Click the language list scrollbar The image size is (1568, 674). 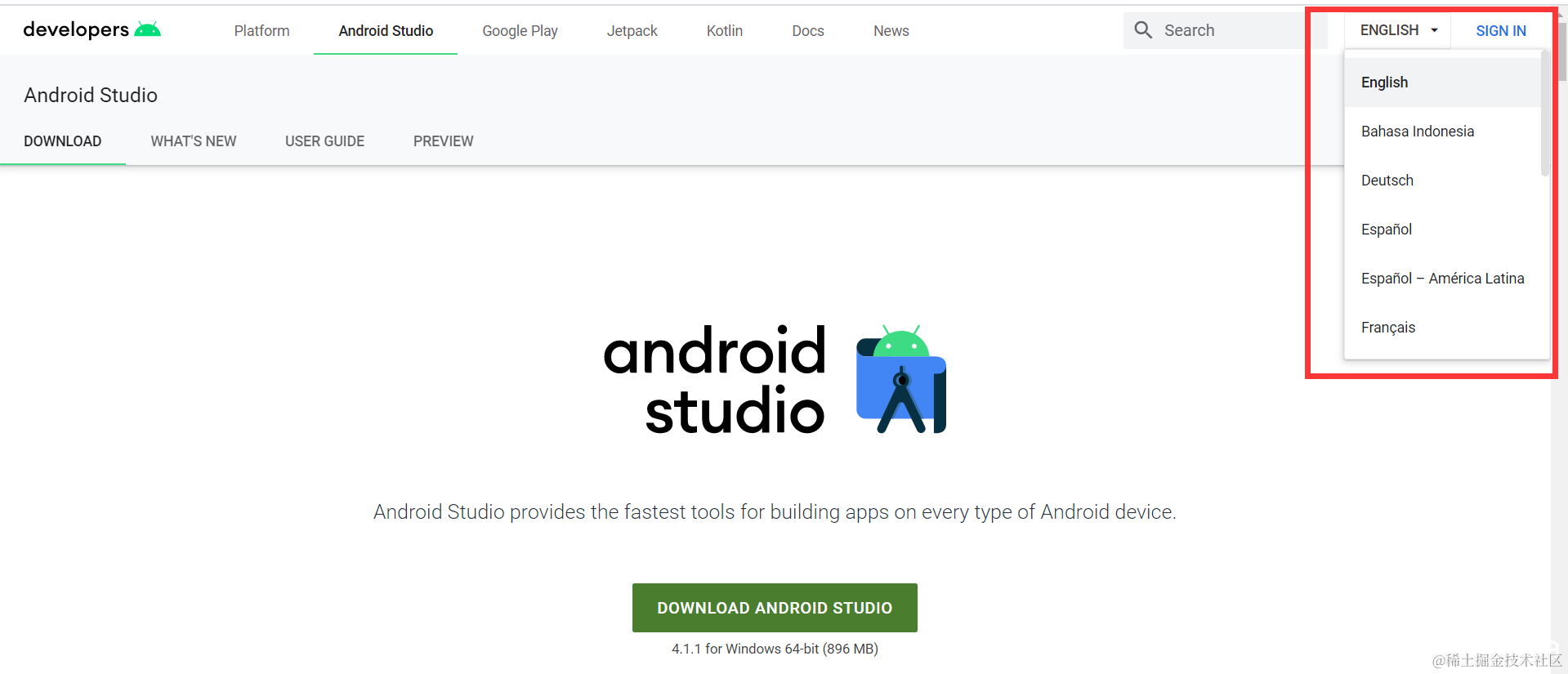tap(1544, 114)
